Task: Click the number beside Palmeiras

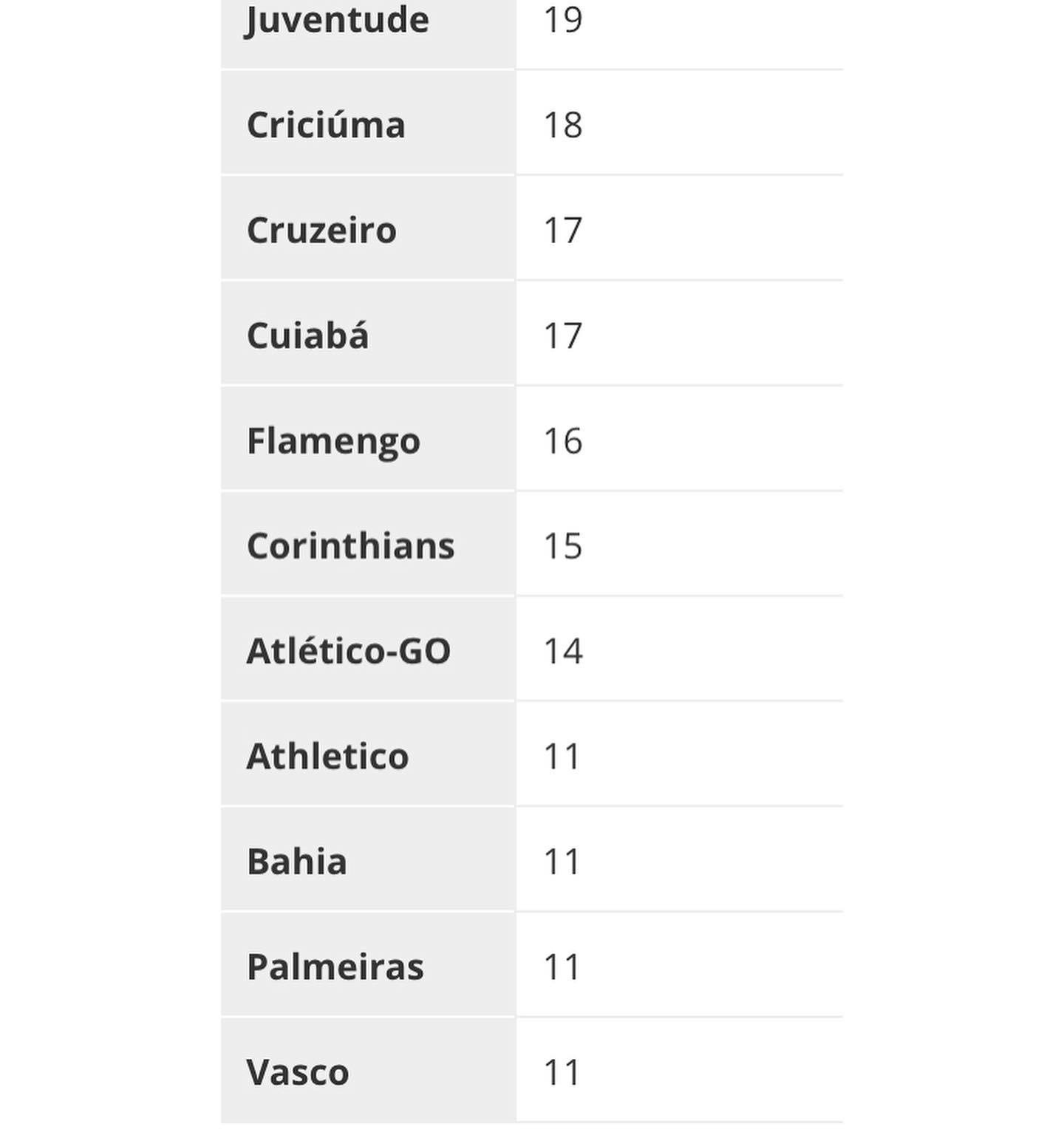Action: [x=562, y=967]
